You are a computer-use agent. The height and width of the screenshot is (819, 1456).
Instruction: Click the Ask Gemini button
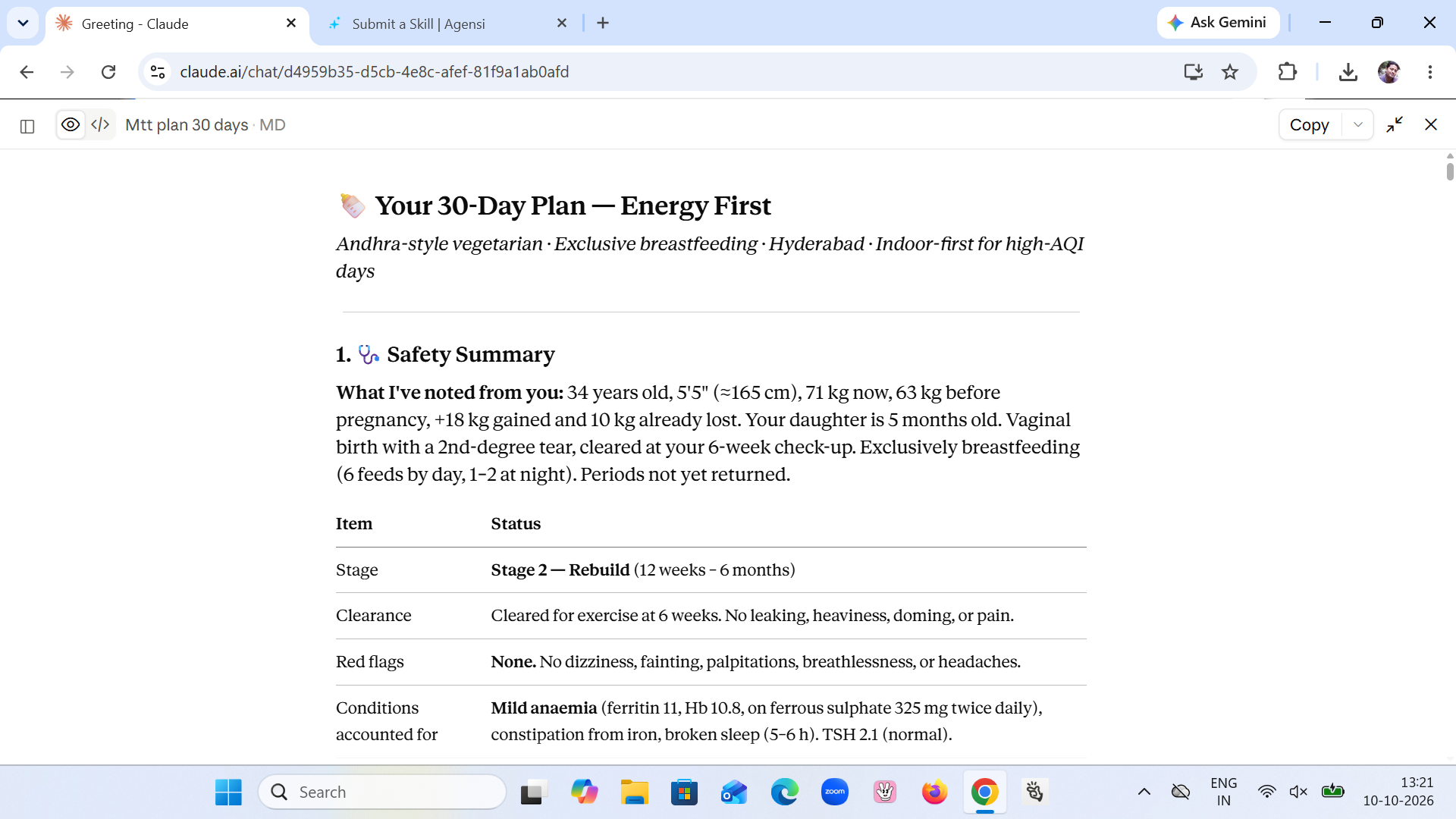1218,23
